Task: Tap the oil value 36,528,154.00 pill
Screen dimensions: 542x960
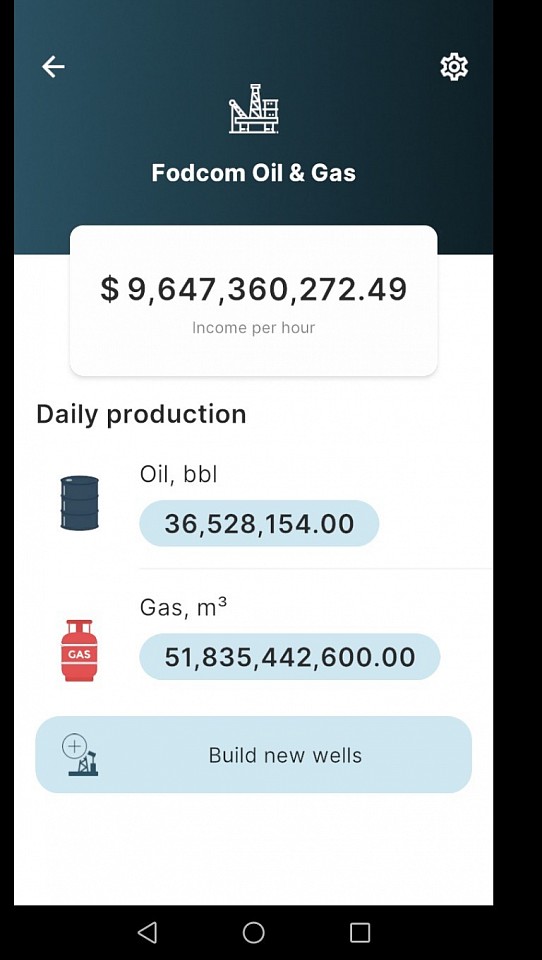Action: coord(259,523)
